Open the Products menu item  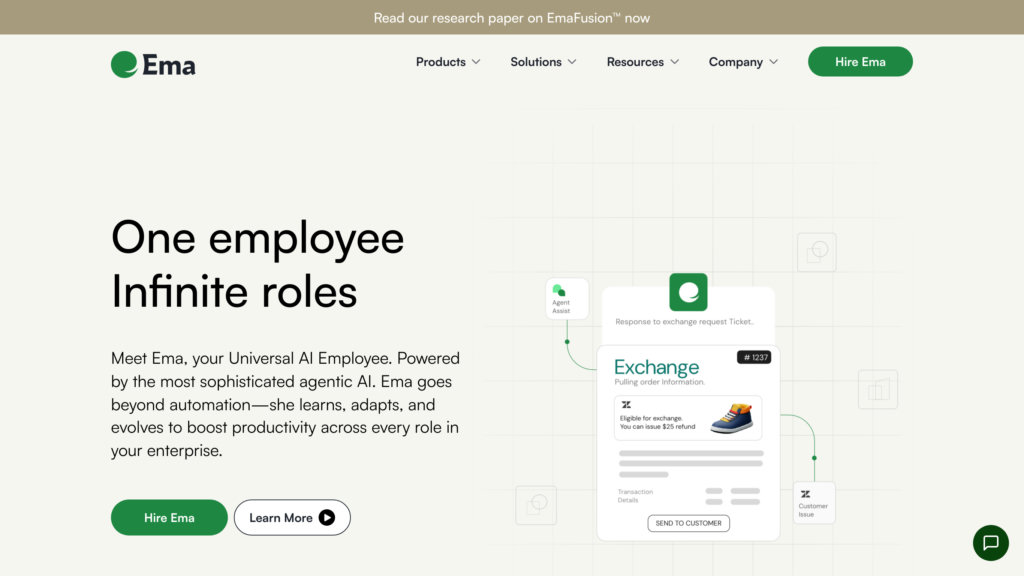pyautogui.click(x=441, y=62)
